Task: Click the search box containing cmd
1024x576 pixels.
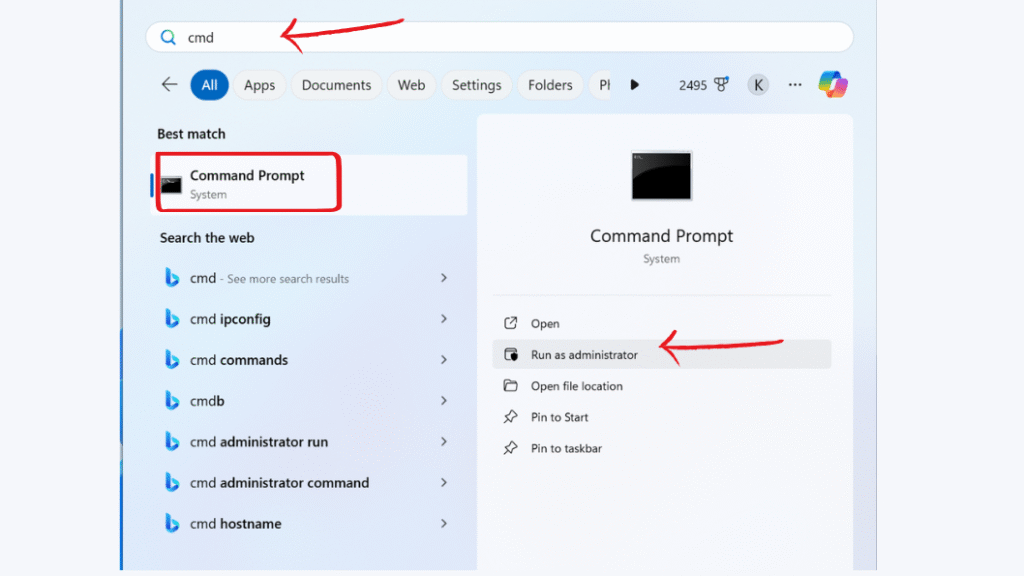Action: tap(500, 37)
